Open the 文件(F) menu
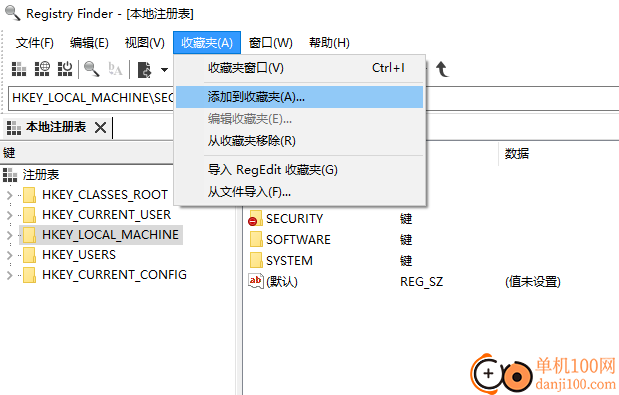 35,43
